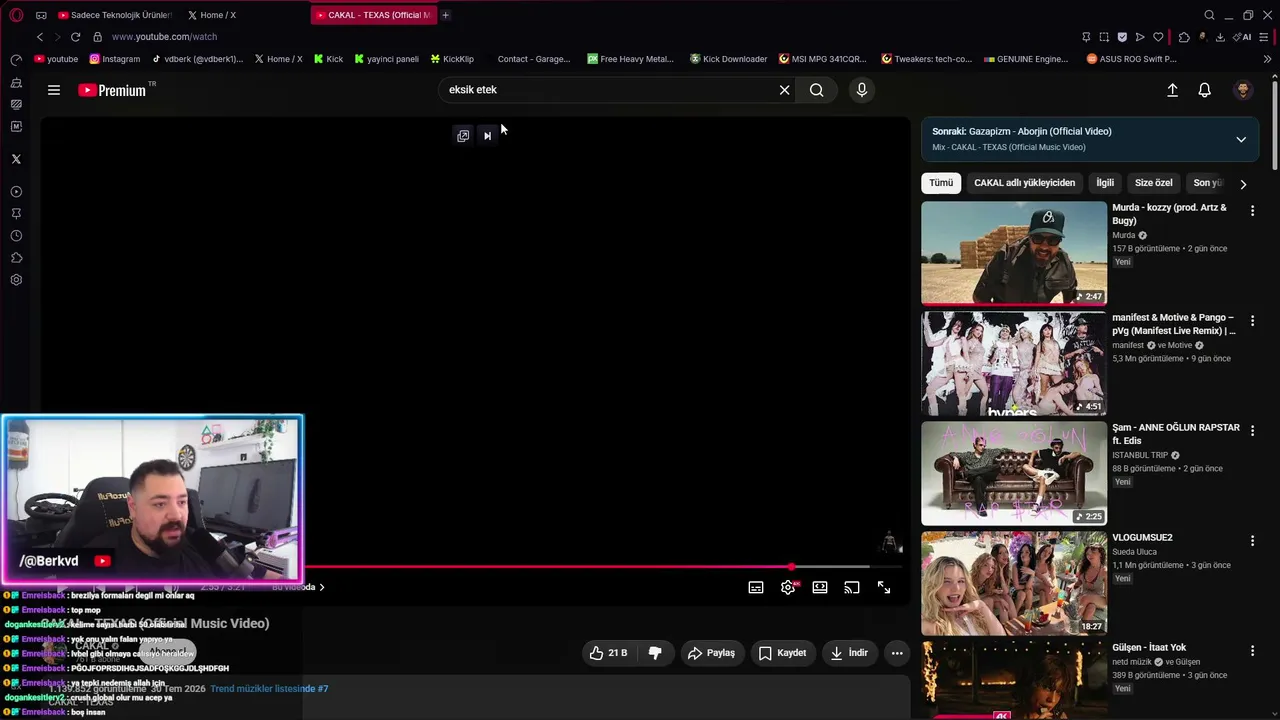Select the Tümü filter chip
Screen dimensions: 1280x720
(941, 183)
